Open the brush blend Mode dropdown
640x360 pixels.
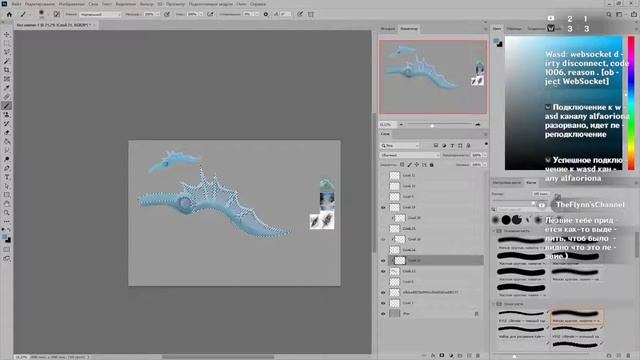click(x=100, y=14)
